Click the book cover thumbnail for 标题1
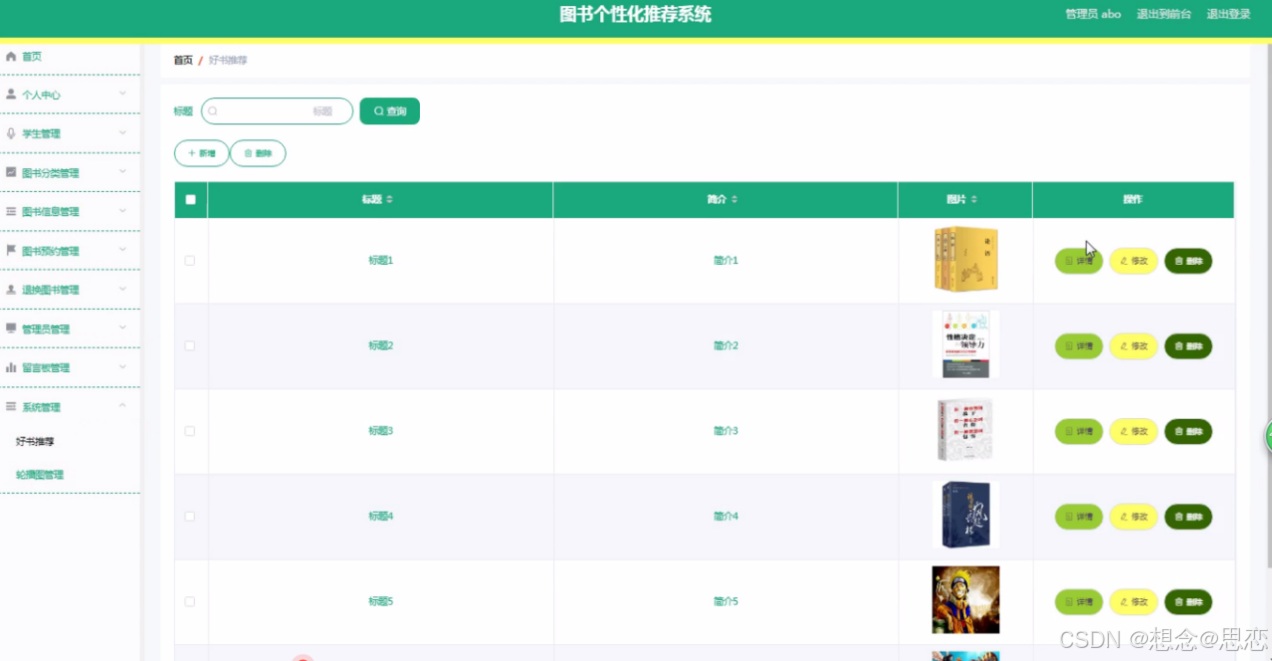 point(966,260)
